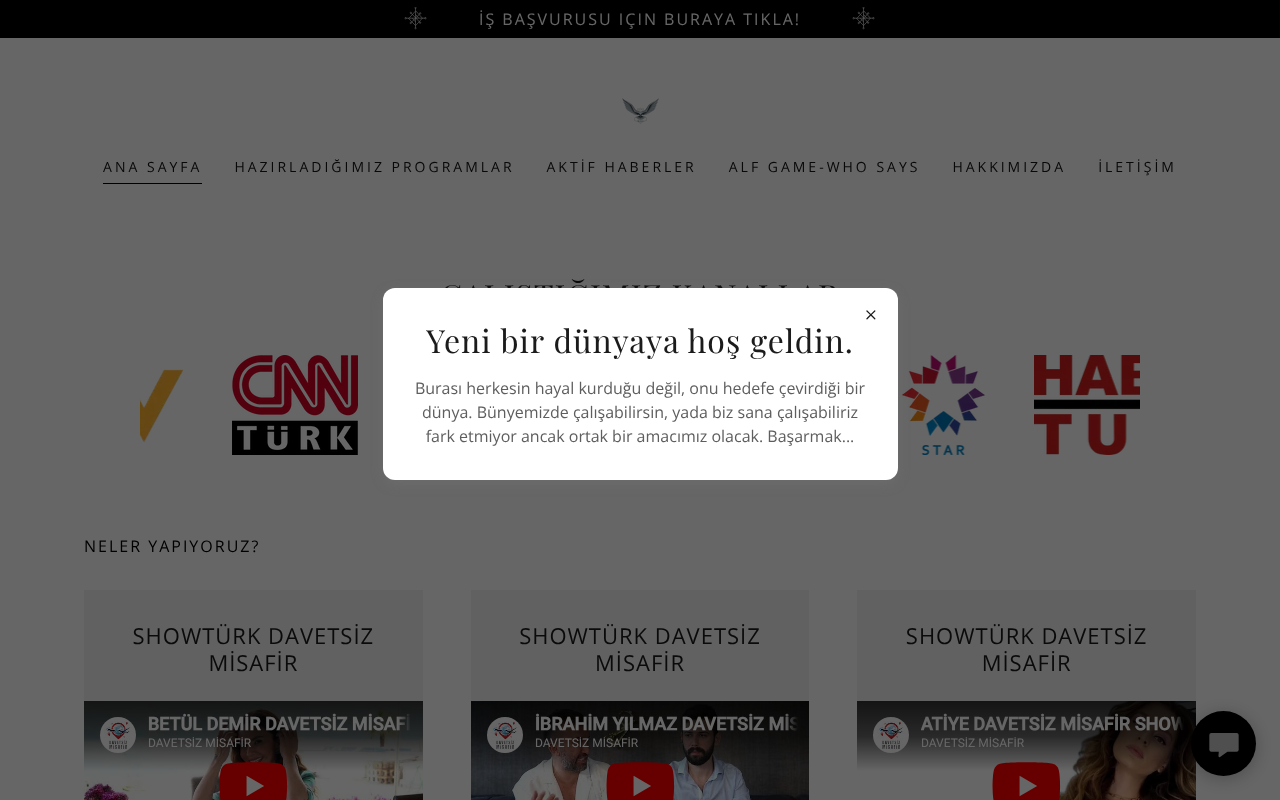Click the Star TV channel logo
The width and height of the screenshot is (1280, 800).
point(943,405)
